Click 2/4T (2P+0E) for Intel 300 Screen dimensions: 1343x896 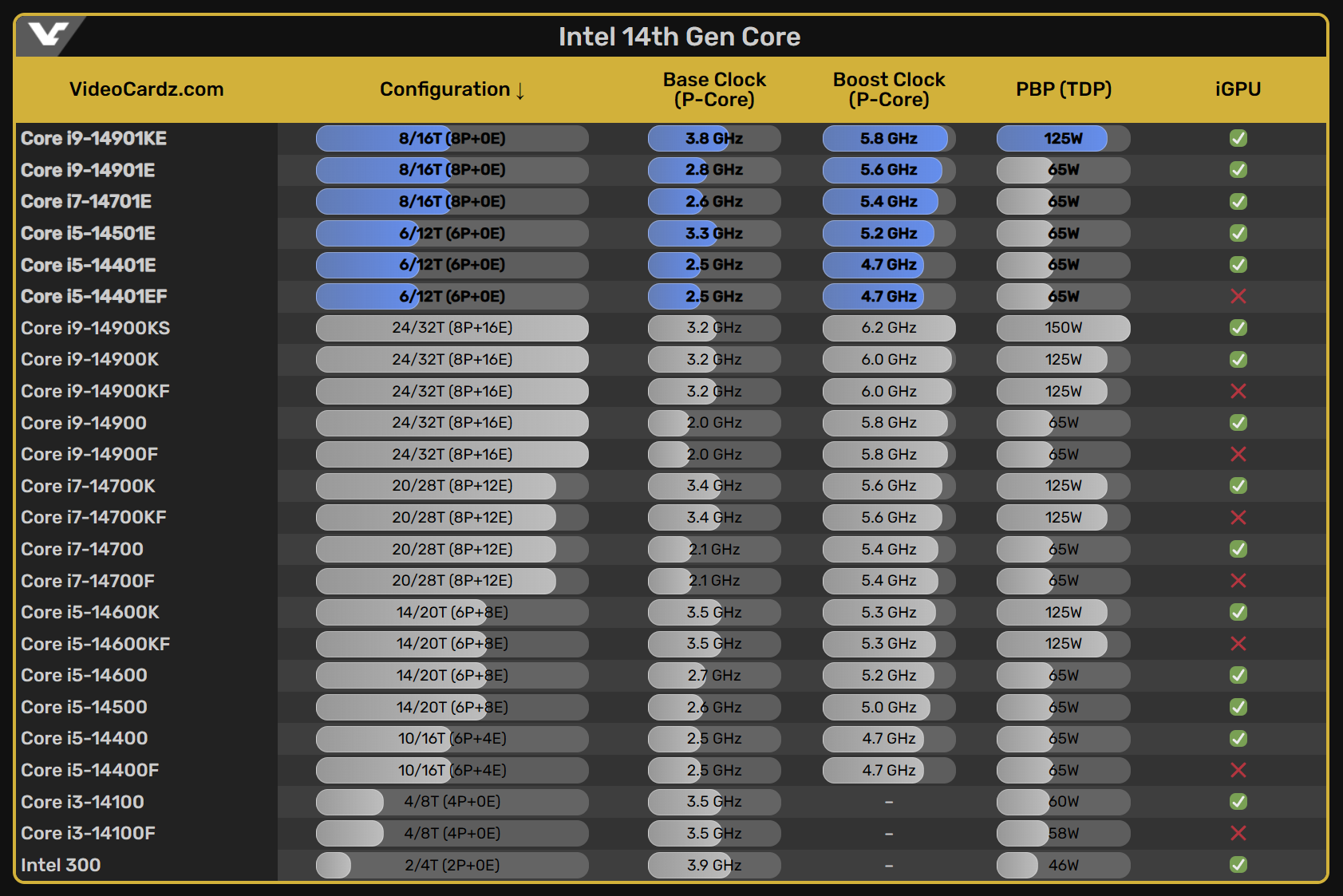pyautogui.click(x=452, y=865)
